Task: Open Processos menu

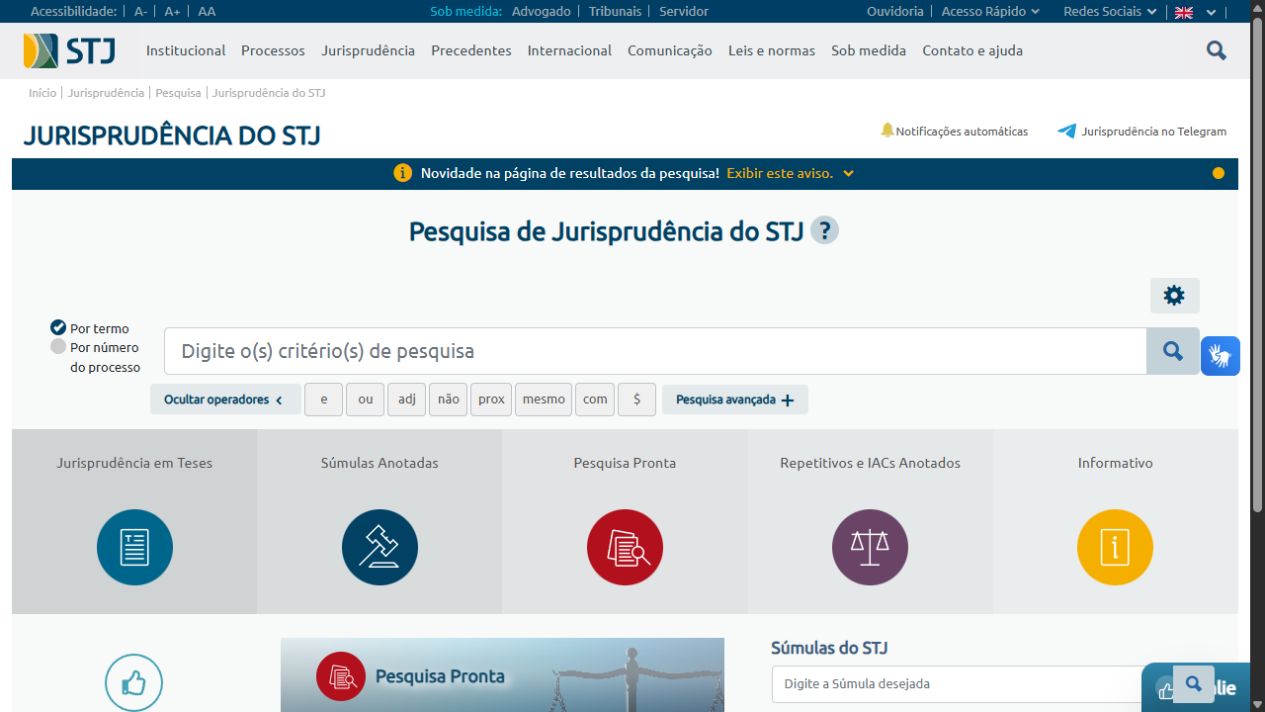Action: [273, 50]
